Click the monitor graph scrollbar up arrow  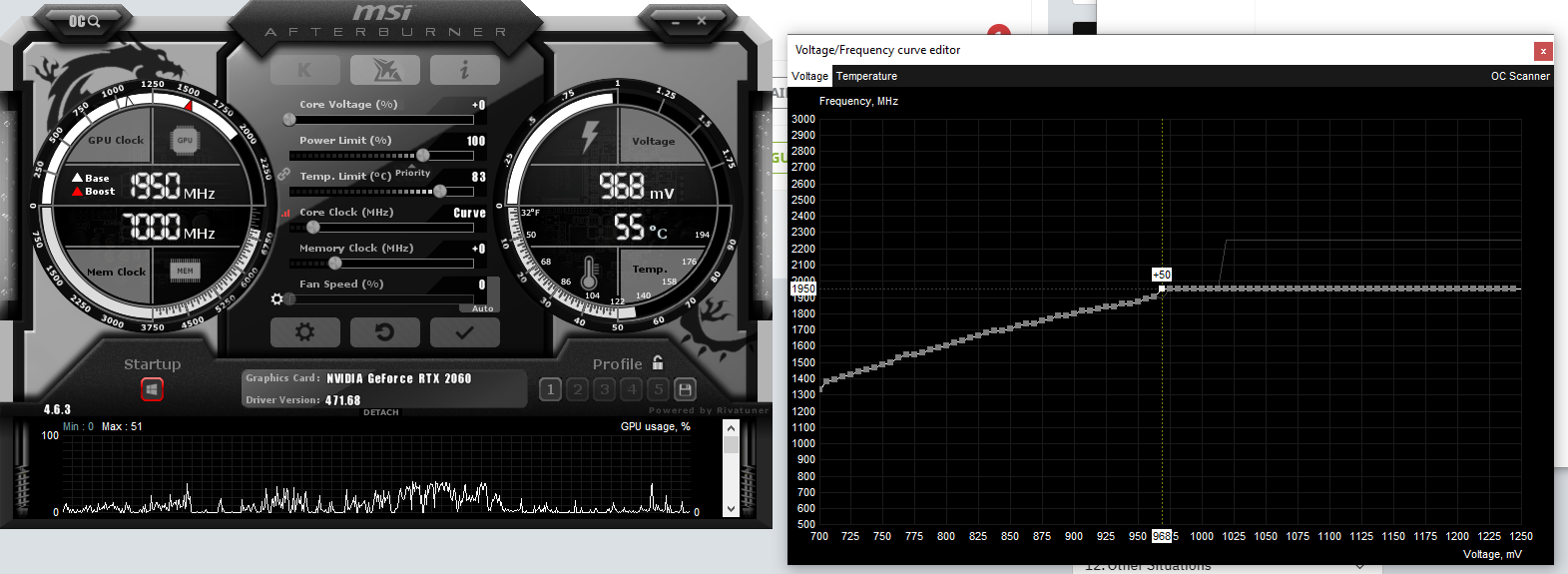pyautogui.click(x=731, y=427)
